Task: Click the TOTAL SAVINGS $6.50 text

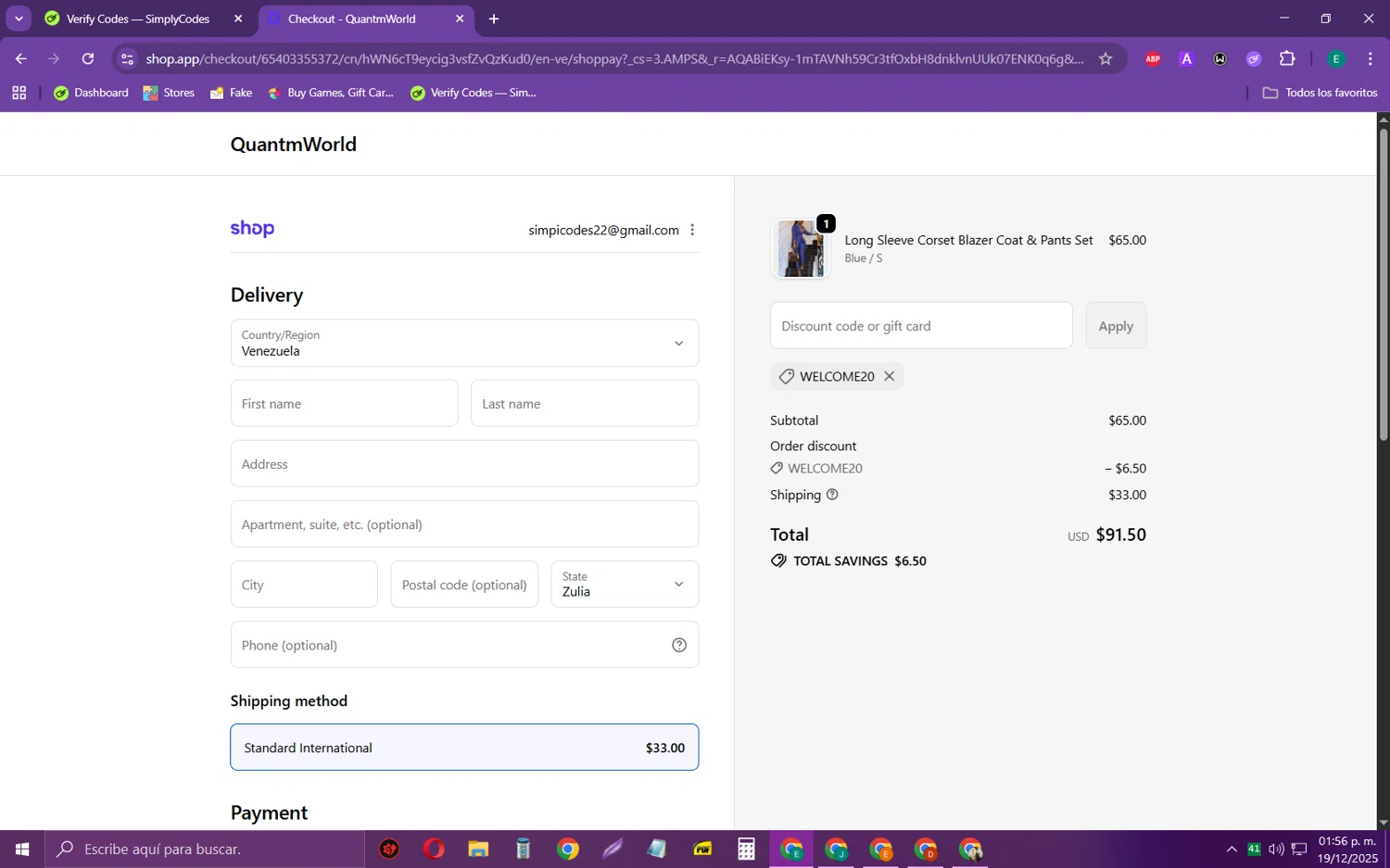Action: point(860,560)
